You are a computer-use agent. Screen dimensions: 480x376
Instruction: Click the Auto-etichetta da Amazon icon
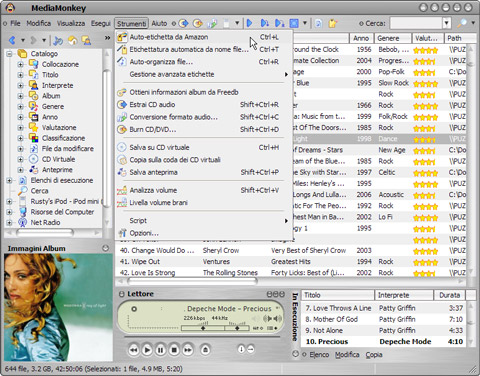122,37
